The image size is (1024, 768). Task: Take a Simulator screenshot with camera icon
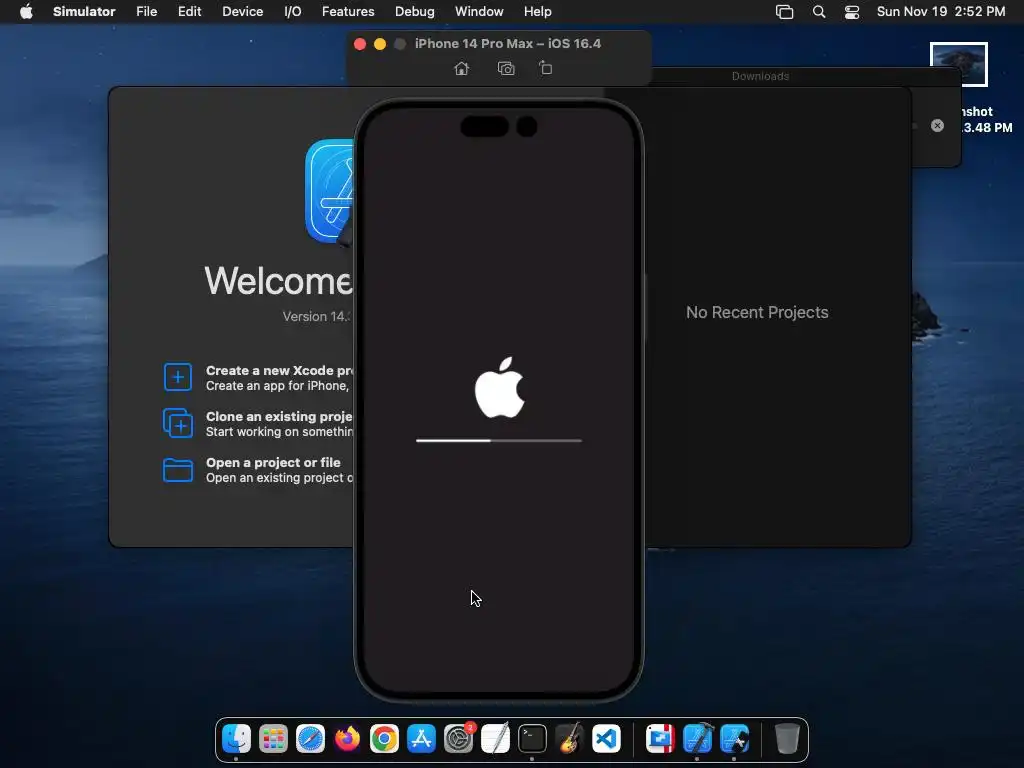coord(506,69)
